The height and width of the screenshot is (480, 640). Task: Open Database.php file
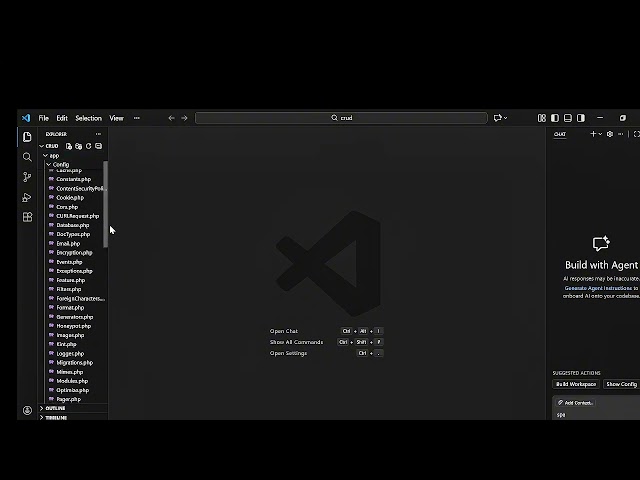[x=73, y=225]
